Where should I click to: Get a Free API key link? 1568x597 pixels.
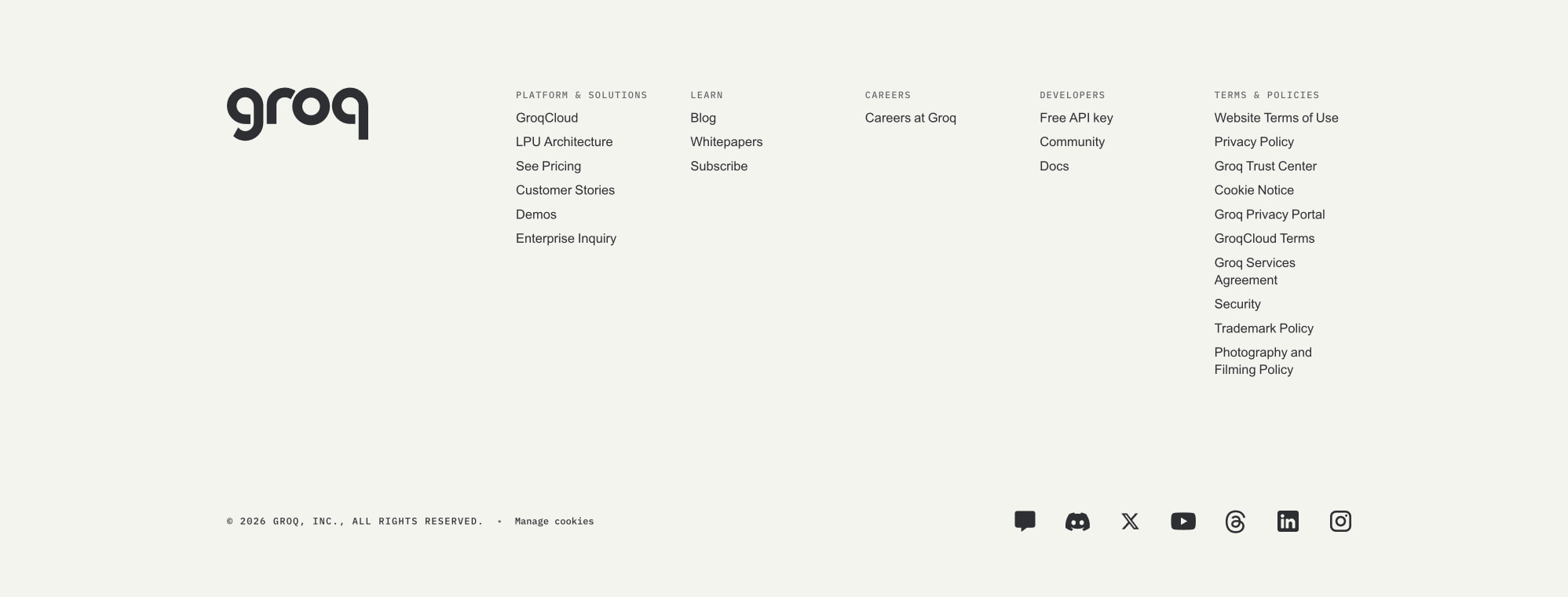[x=1076, y=118]
